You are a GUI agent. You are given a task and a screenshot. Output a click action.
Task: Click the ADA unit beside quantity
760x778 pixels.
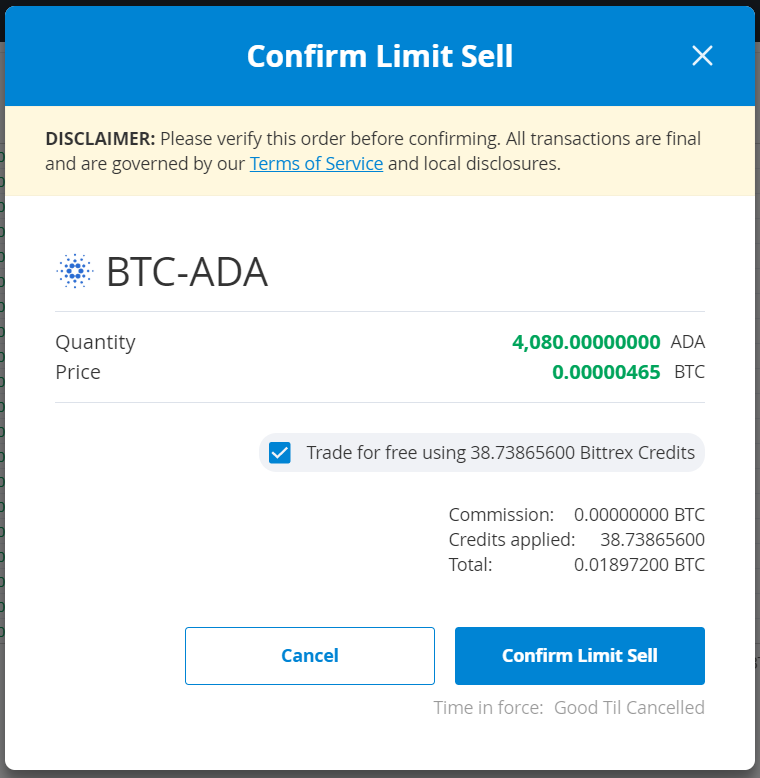(x=688, y=342)
